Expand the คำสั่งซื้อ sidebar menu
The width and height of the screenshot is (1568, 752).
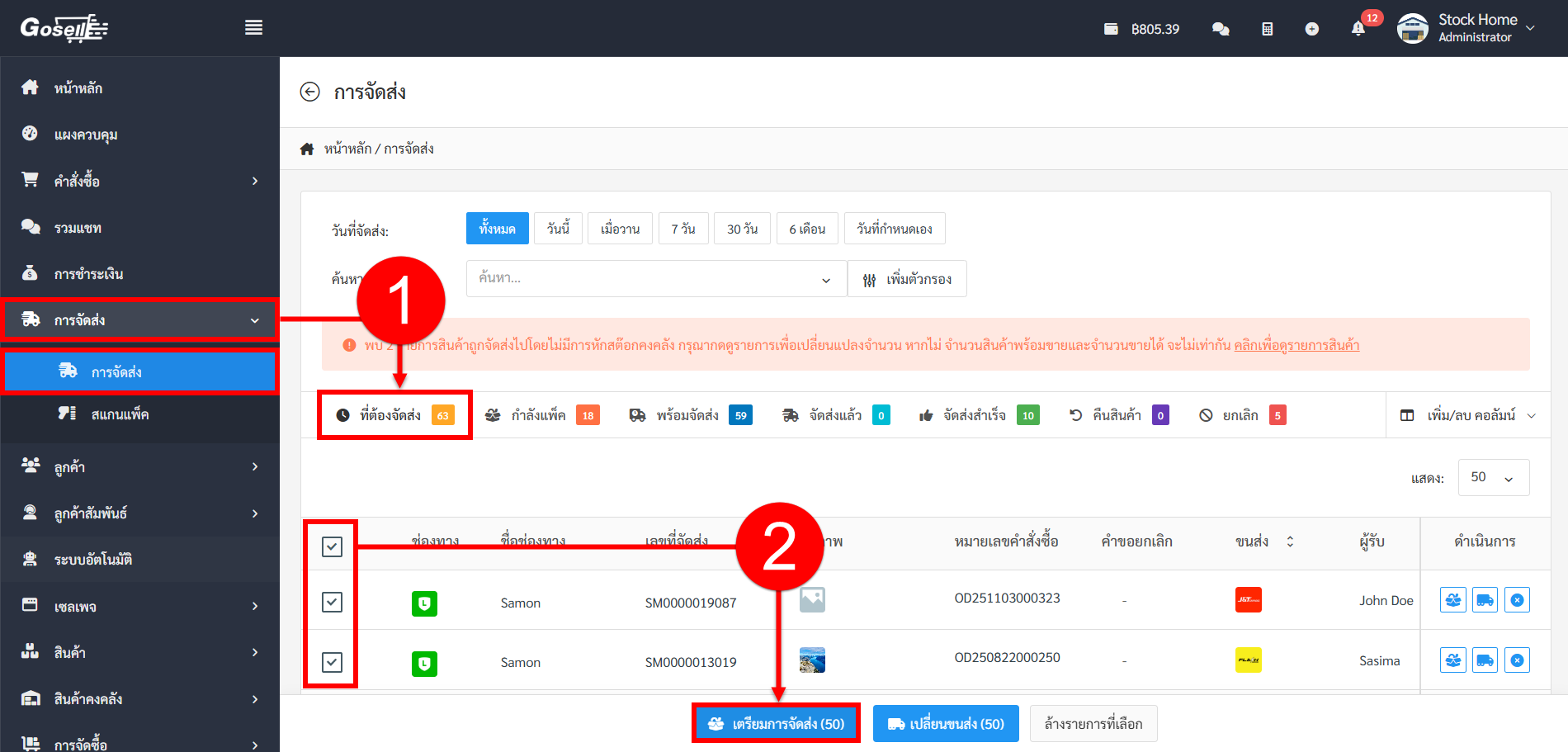(140, 181)
